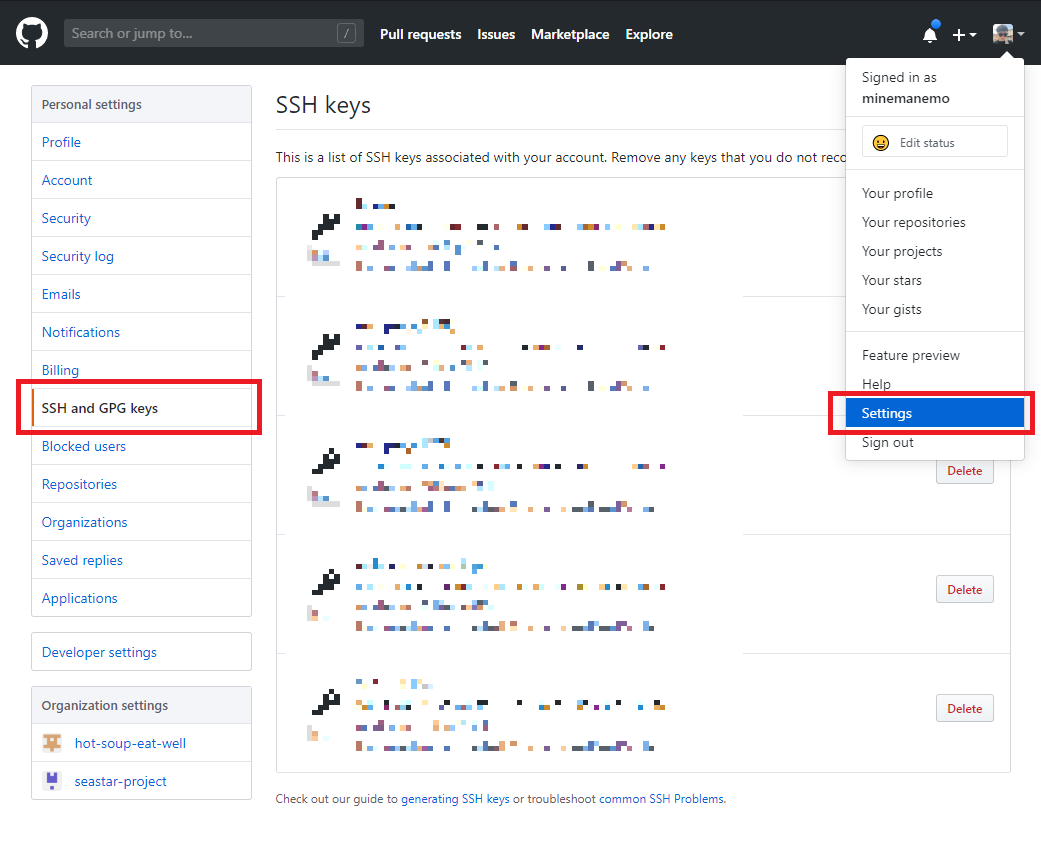
Task: Click Sign out in user menu
Action: click(x=934, y=442)
